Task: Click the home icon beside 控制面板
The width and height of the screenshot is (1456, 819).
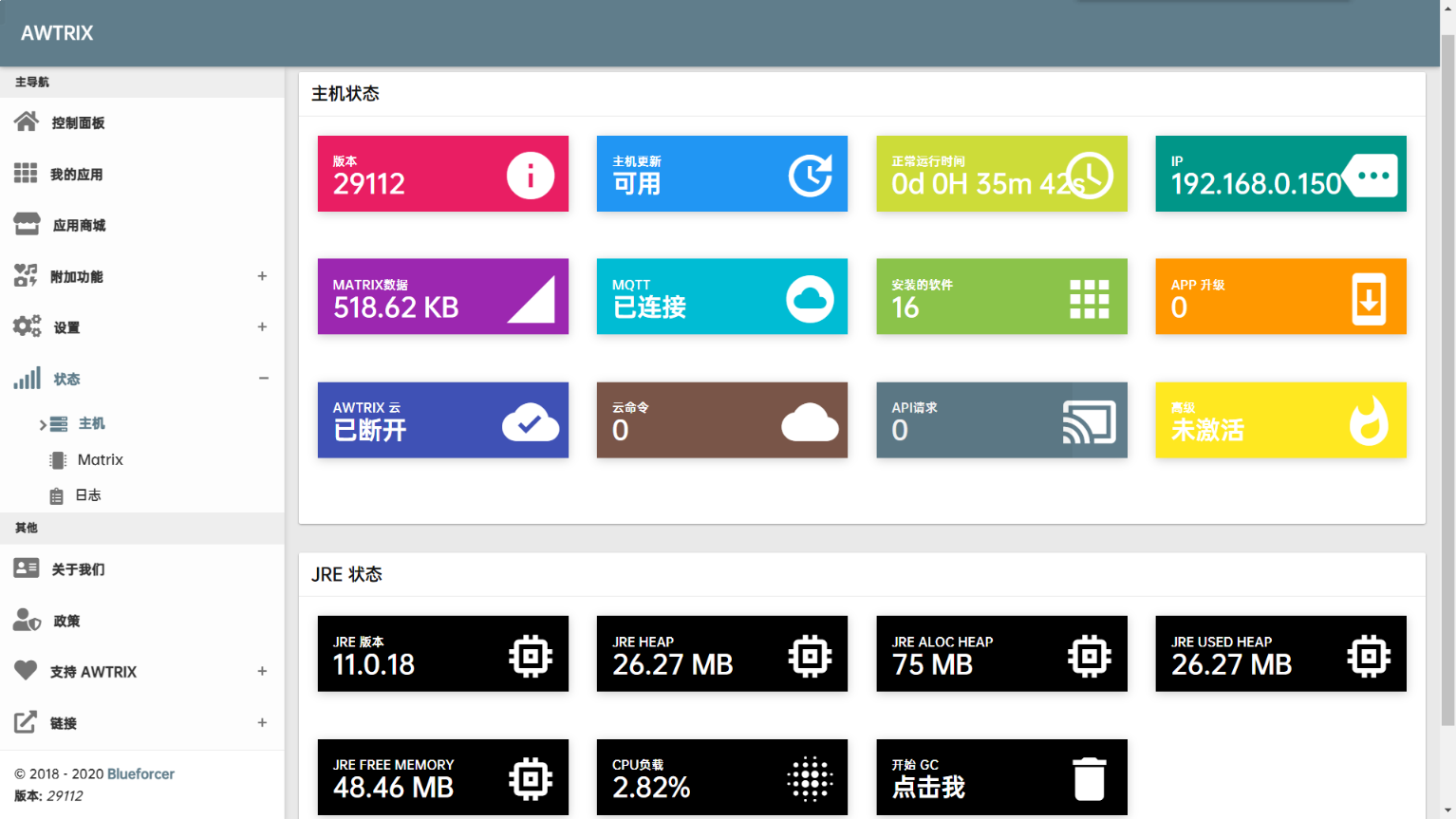Action: [27, 121]
